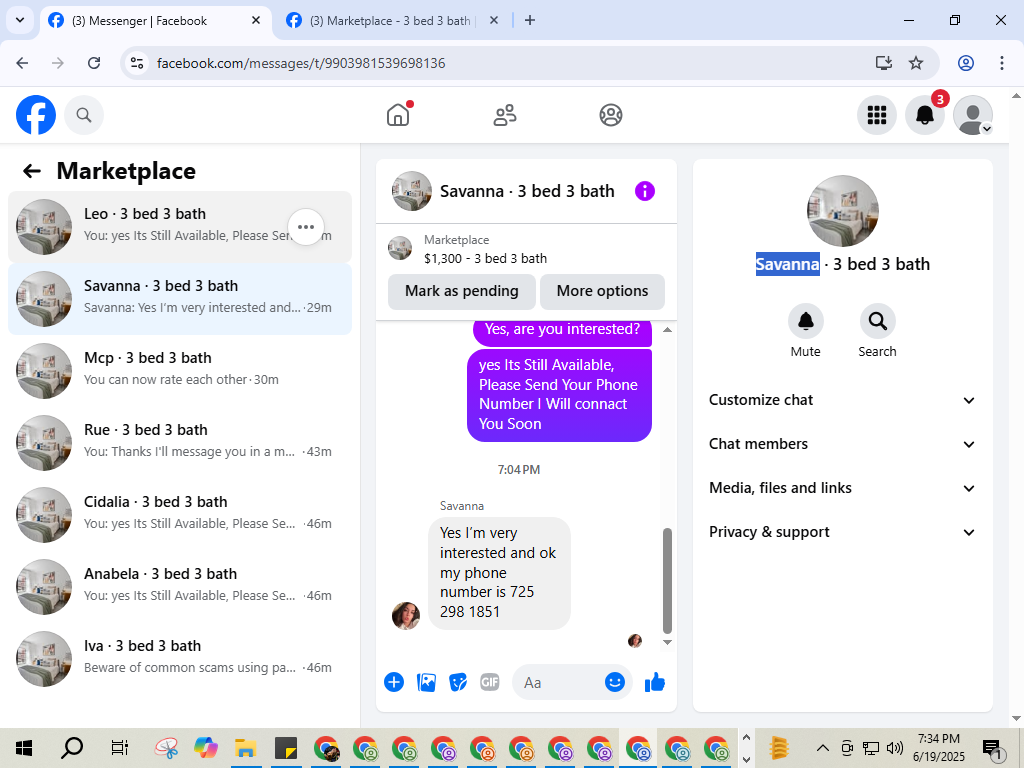Expand Media, files and links section
Viewport: 1024px width, 768px height.
coord(842,488)
